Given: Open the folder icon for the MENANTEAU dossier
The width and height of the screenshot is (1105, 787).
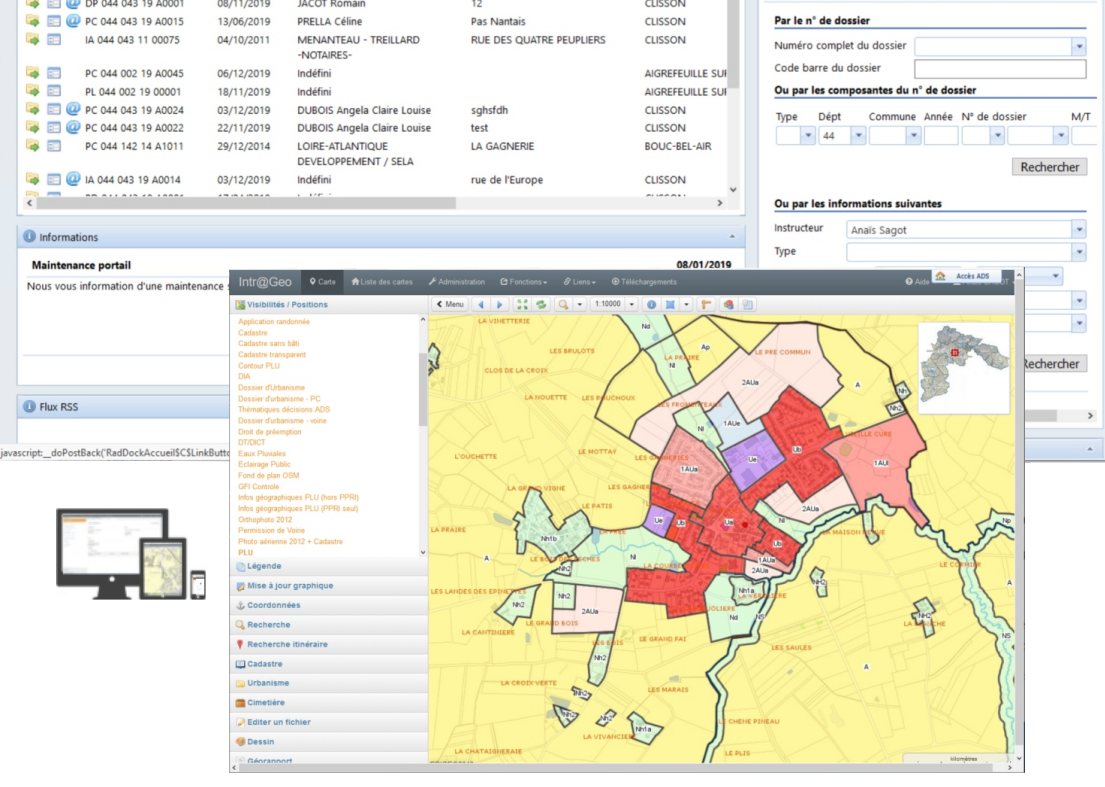Looking at the screenshot, I should coord(32,40).
